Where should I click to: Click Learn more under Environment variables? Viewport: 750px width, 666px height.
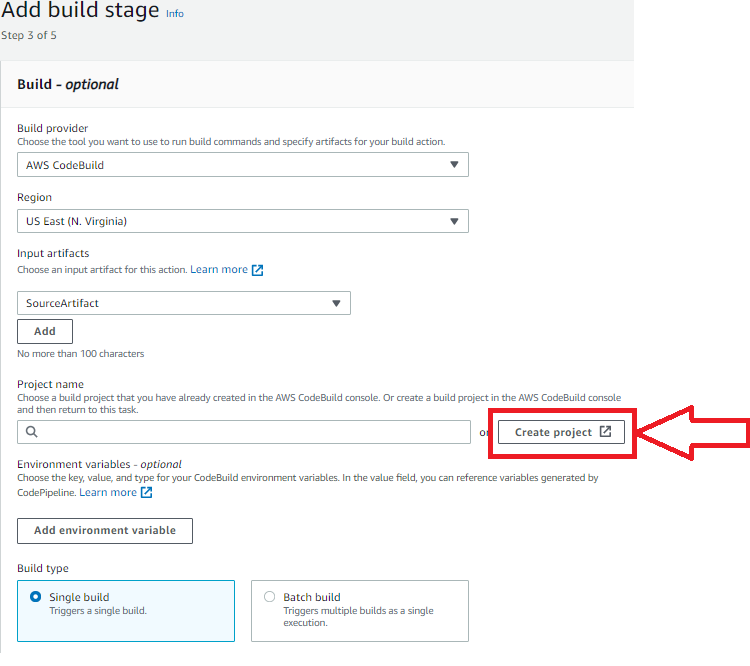108,492
